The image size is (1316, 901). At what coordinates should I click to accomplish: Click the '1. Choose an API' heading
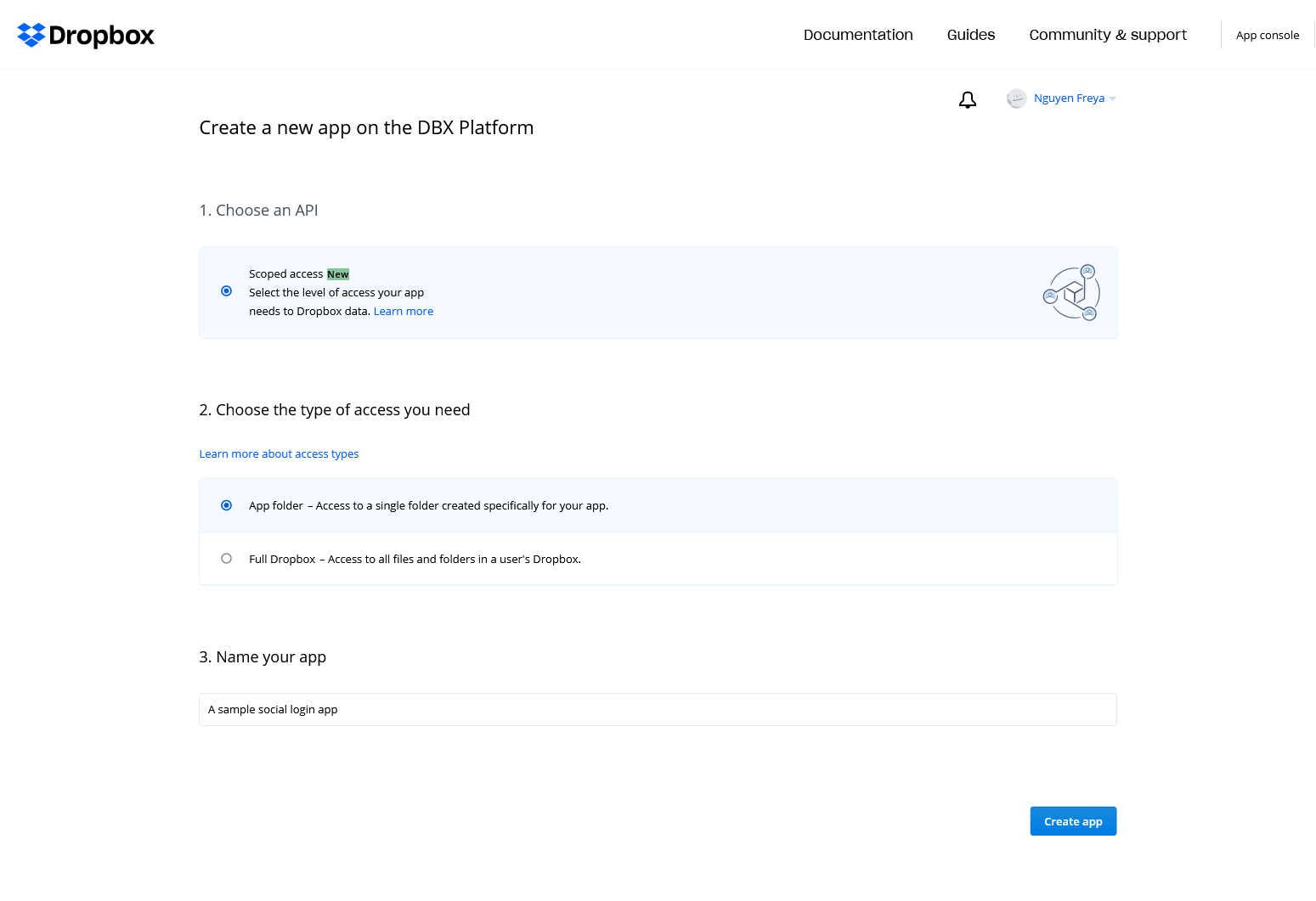(x=259, y=211)
